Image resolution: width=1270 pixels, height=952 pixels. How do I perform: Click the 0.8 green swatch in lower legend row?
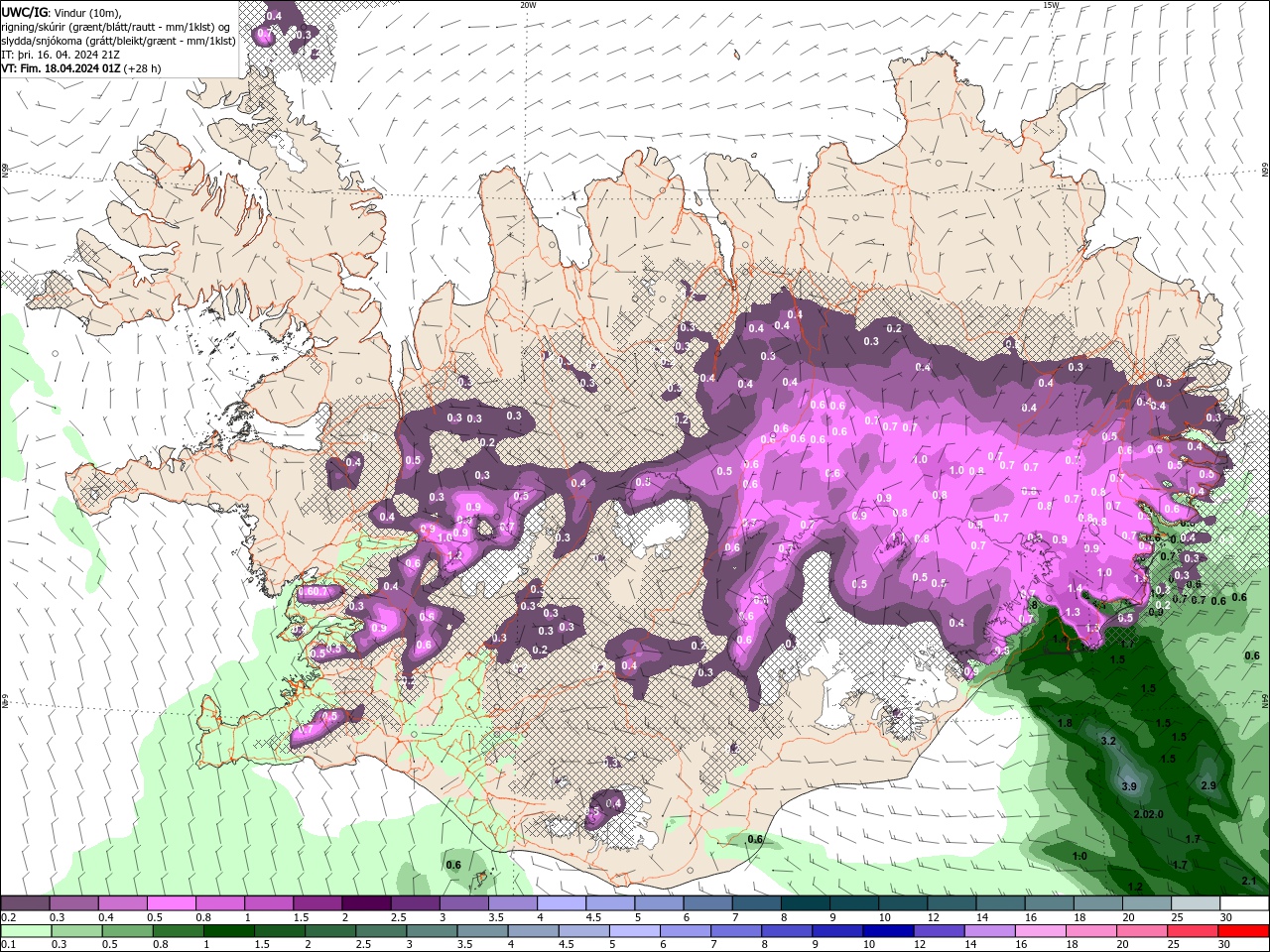coord(178,931)
